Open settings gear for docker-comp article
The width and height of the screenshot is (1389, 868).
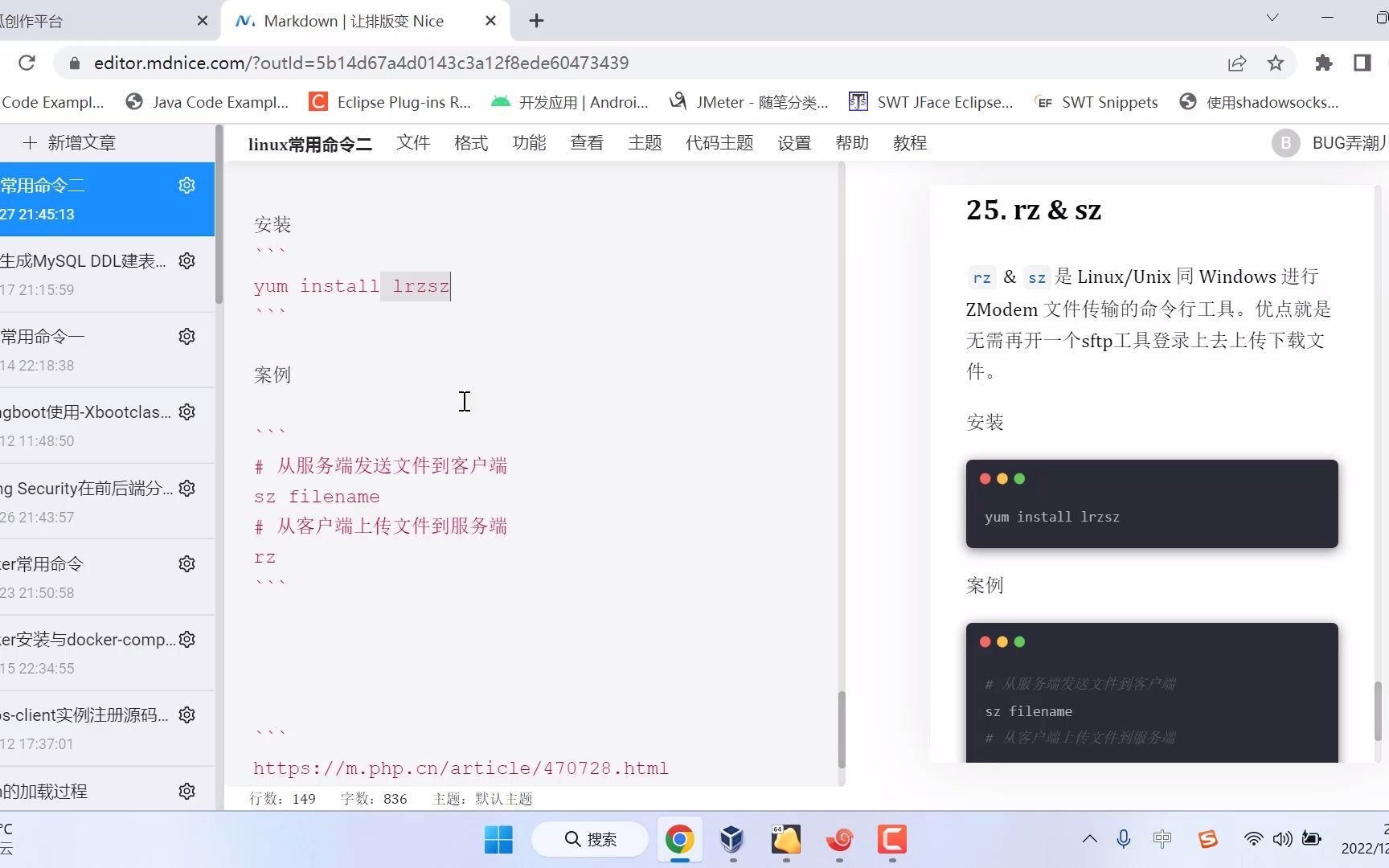click(x=186, y=639)
